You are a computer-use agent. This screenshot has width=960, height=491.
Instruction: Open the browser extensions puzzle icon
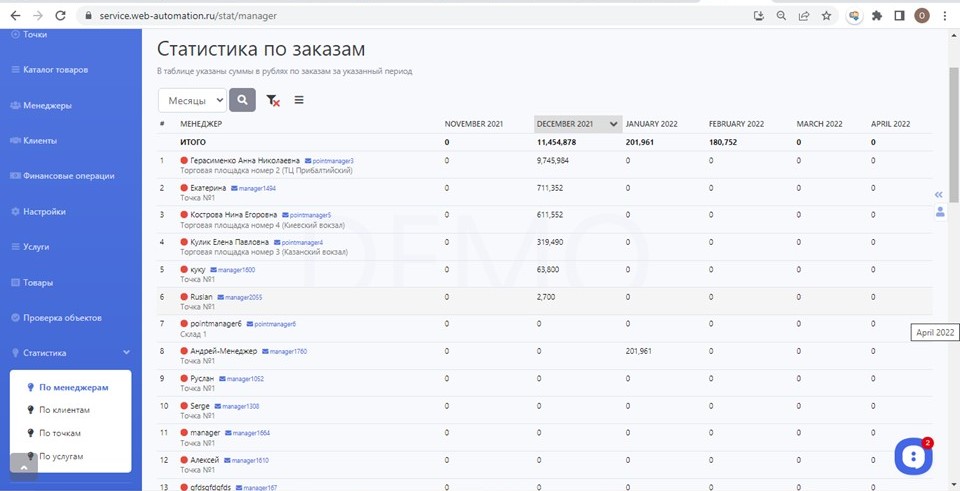(877, 16)
